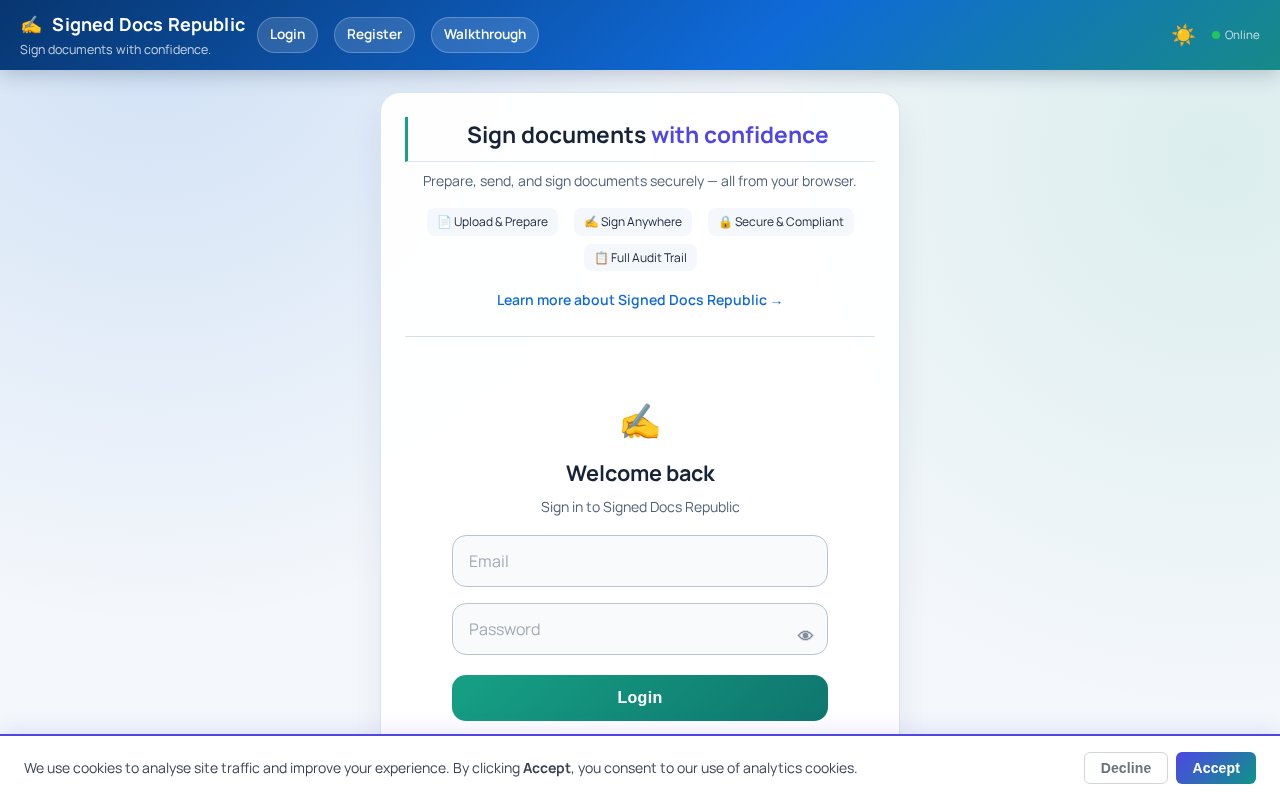Image resolution: width=1280 pixels, height=800 pixels.
Task: Click the green Online status indicator
Action: (1215, 35)
